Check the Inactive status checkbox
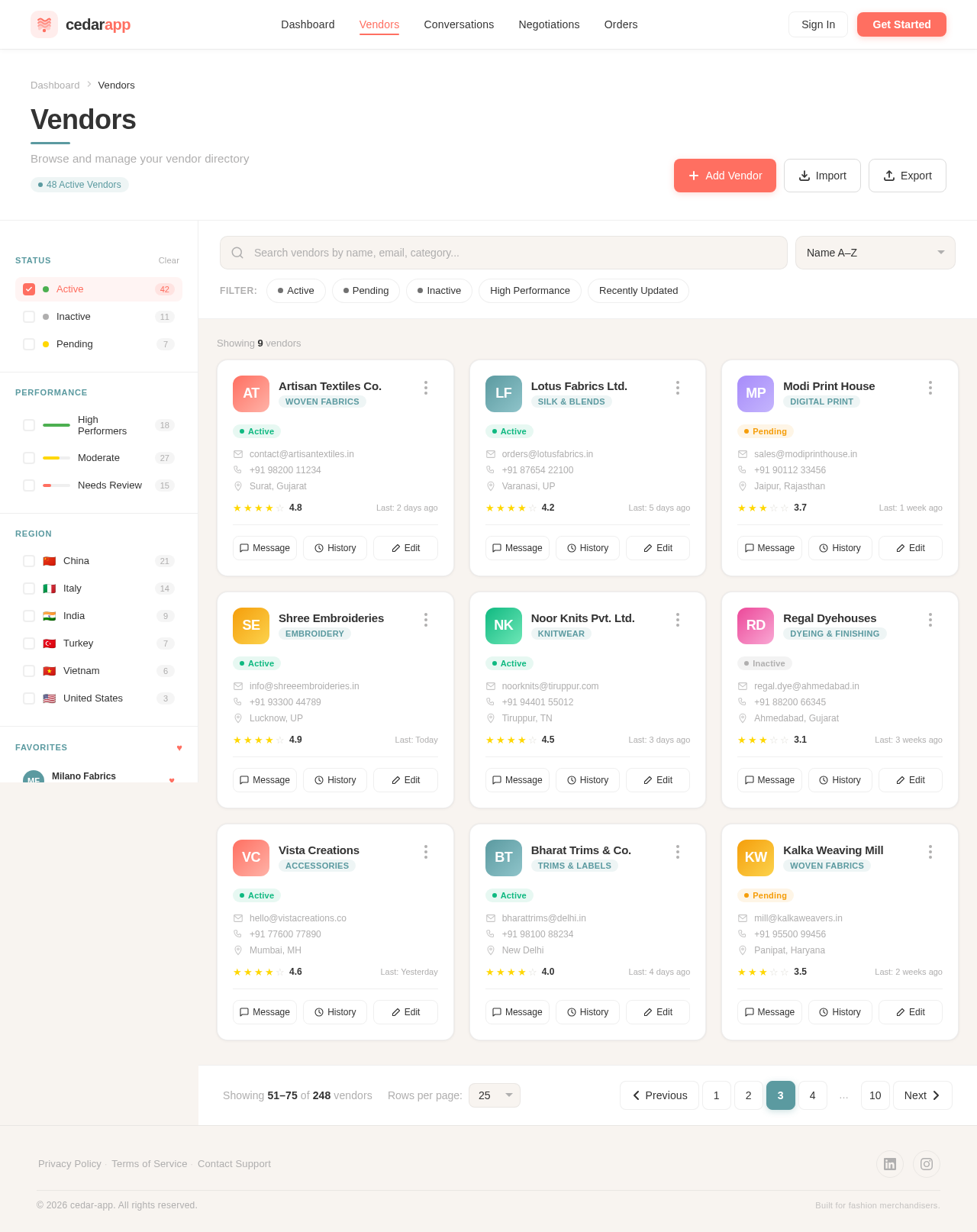Screen dimensions: 977x1232 pos(29,317)
